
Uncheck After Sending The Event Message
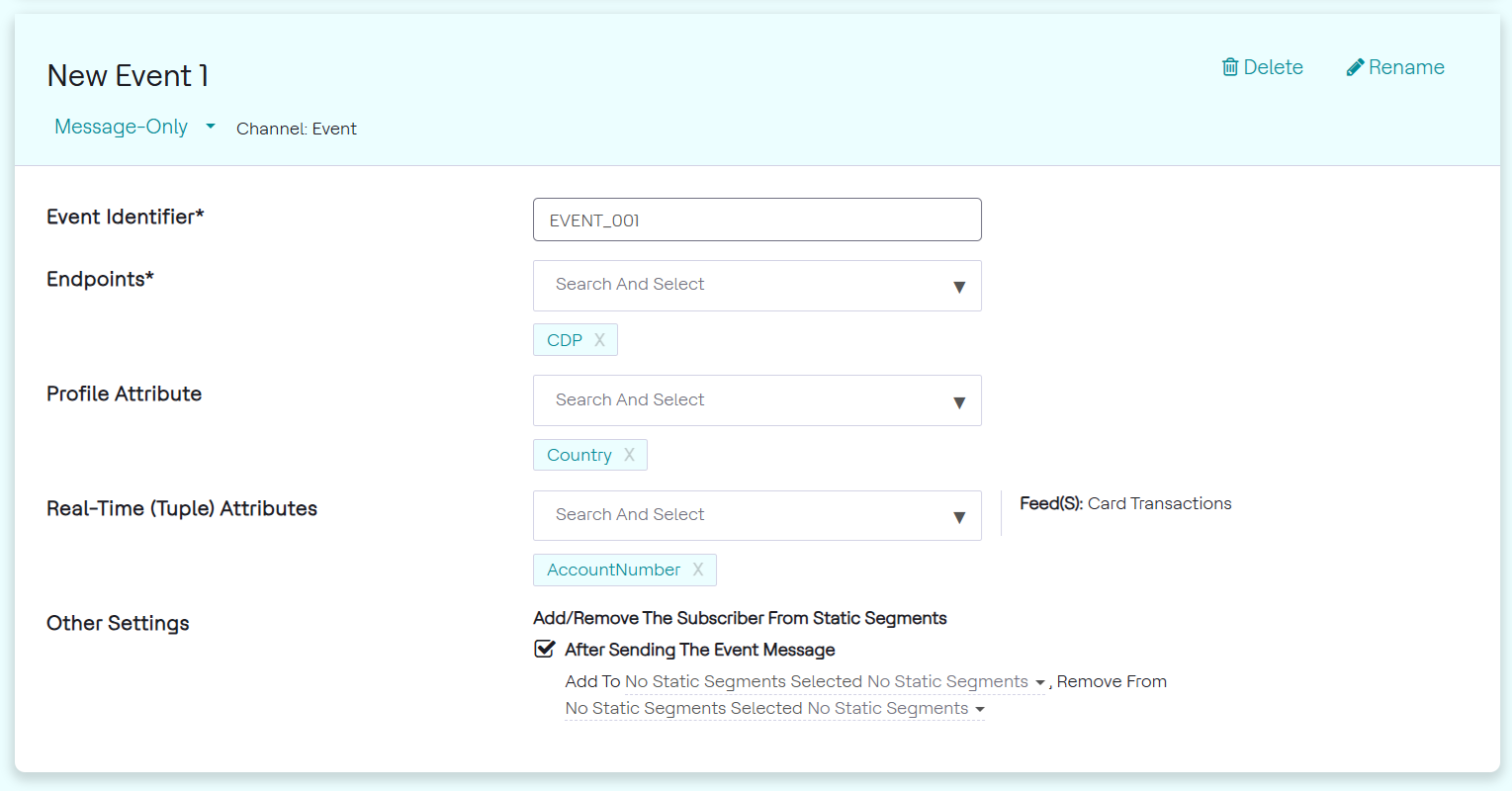coord(544,650)
